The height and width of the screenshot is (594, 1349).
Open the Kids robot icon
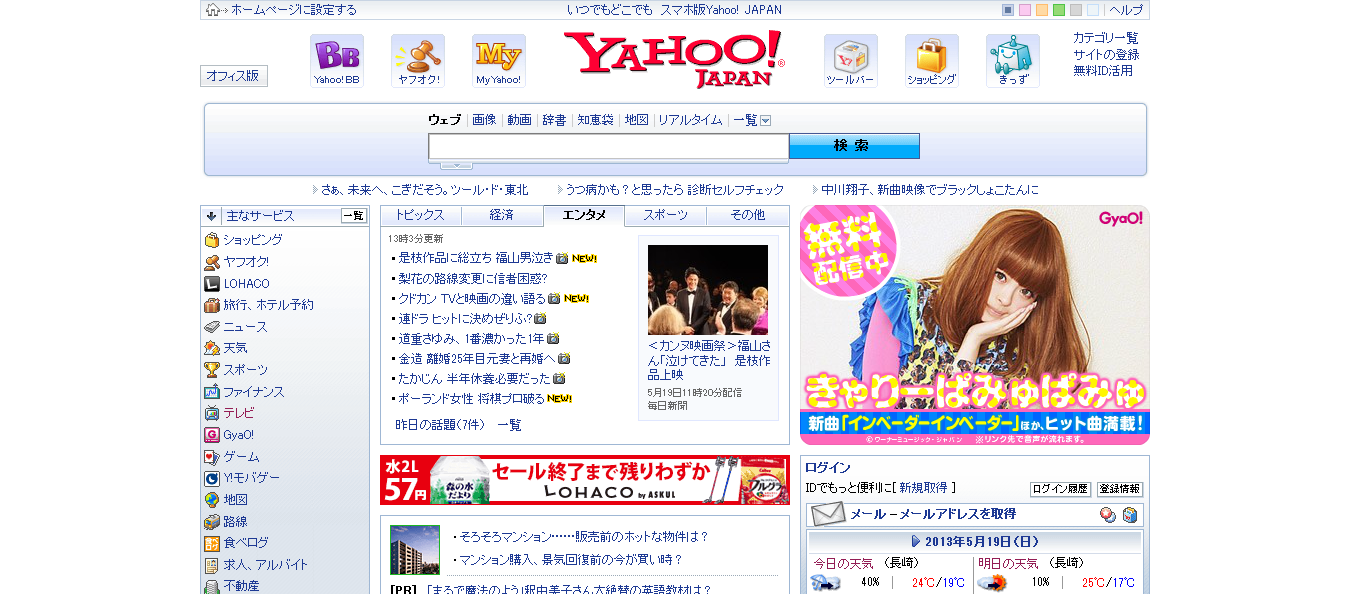point(1013,60)
